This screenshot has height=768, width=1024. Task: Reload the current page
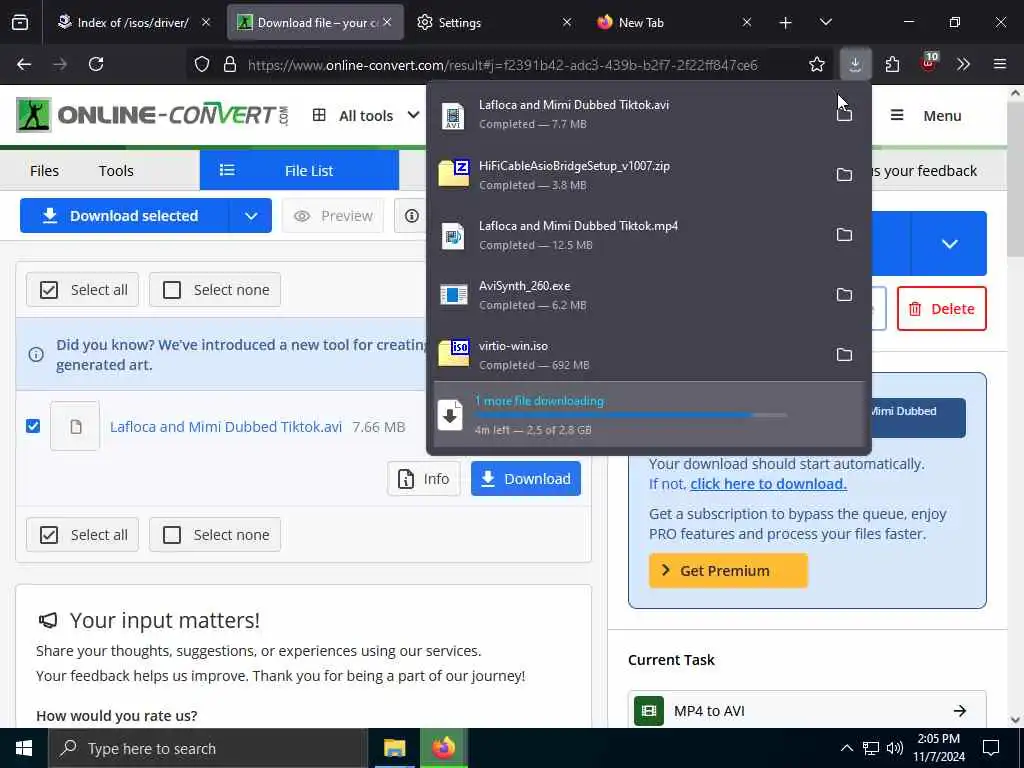96,64
